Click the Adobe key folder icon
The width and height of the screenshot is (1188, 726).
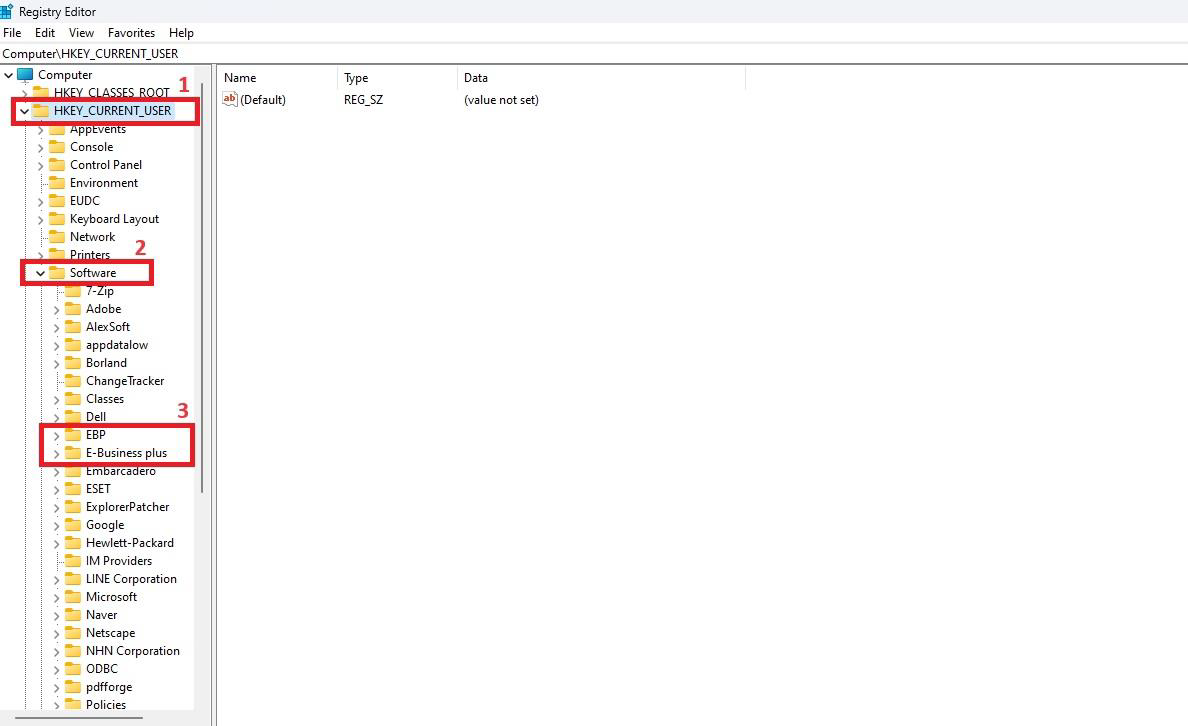(x=73, y=309)
